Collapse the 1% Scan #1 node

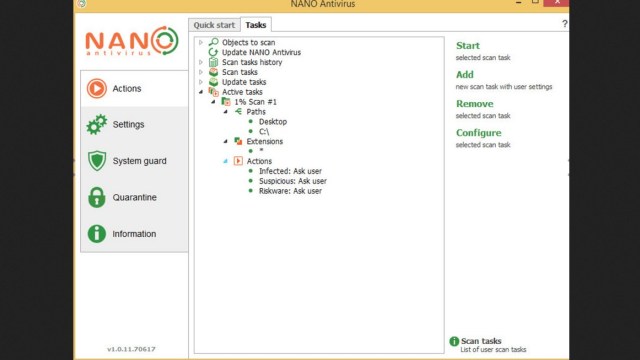(213, 102)
